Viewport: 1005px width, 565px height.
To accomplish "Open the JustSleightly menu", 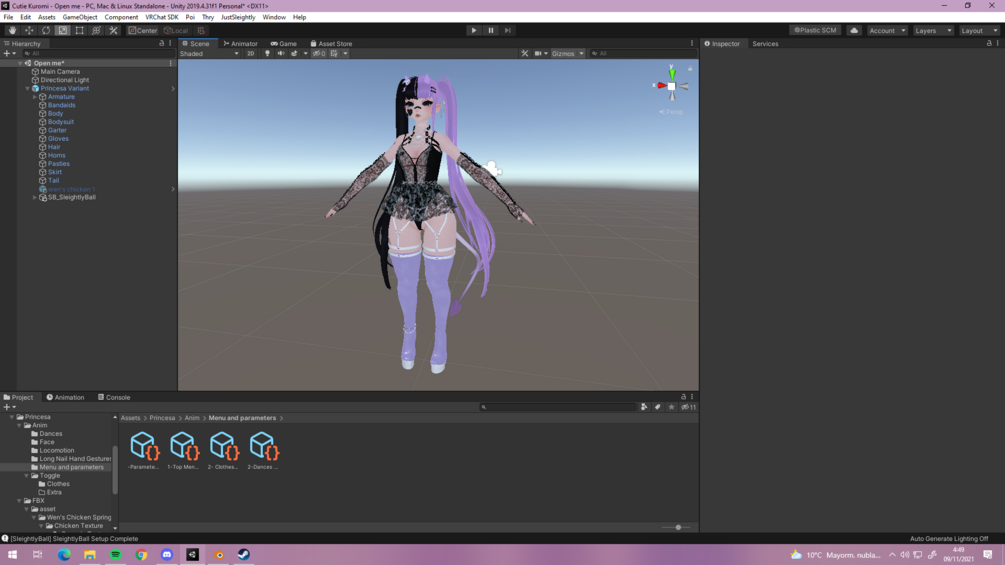I will 238,17.
